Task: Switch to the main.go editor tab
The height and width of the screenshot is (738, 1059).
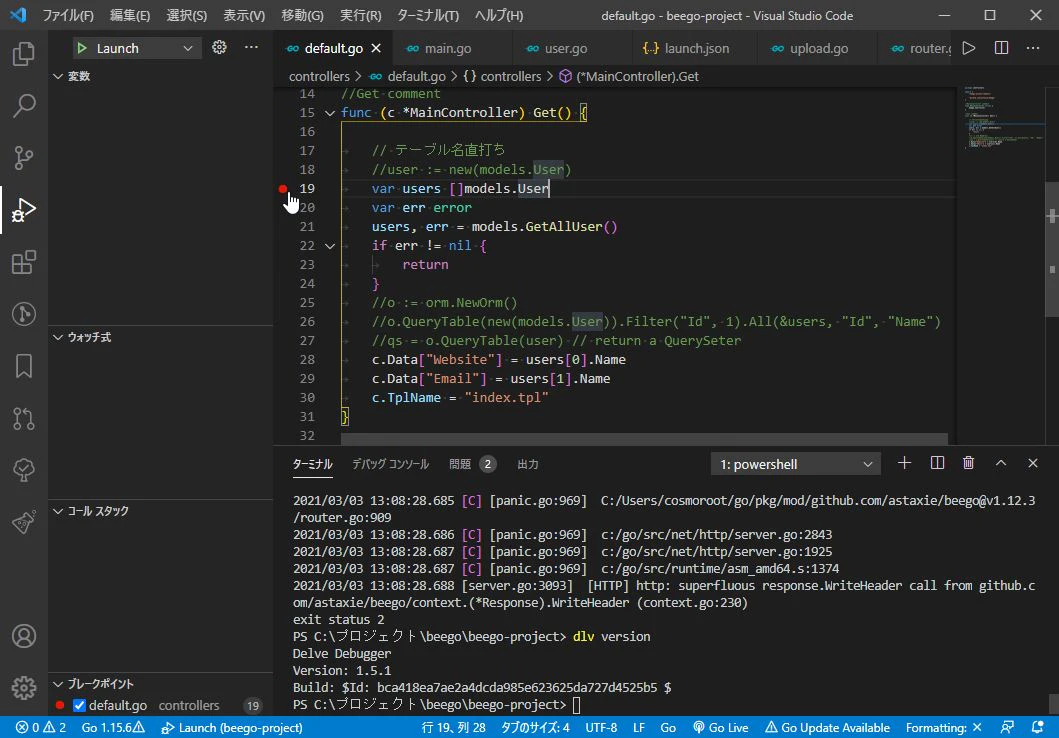Action: pos(448,48)
